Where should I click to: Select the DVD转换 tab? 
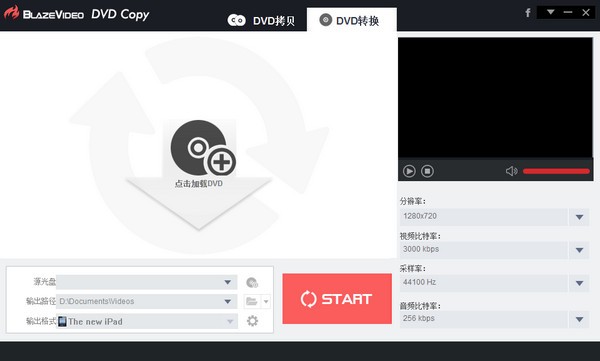click(351, 20)
